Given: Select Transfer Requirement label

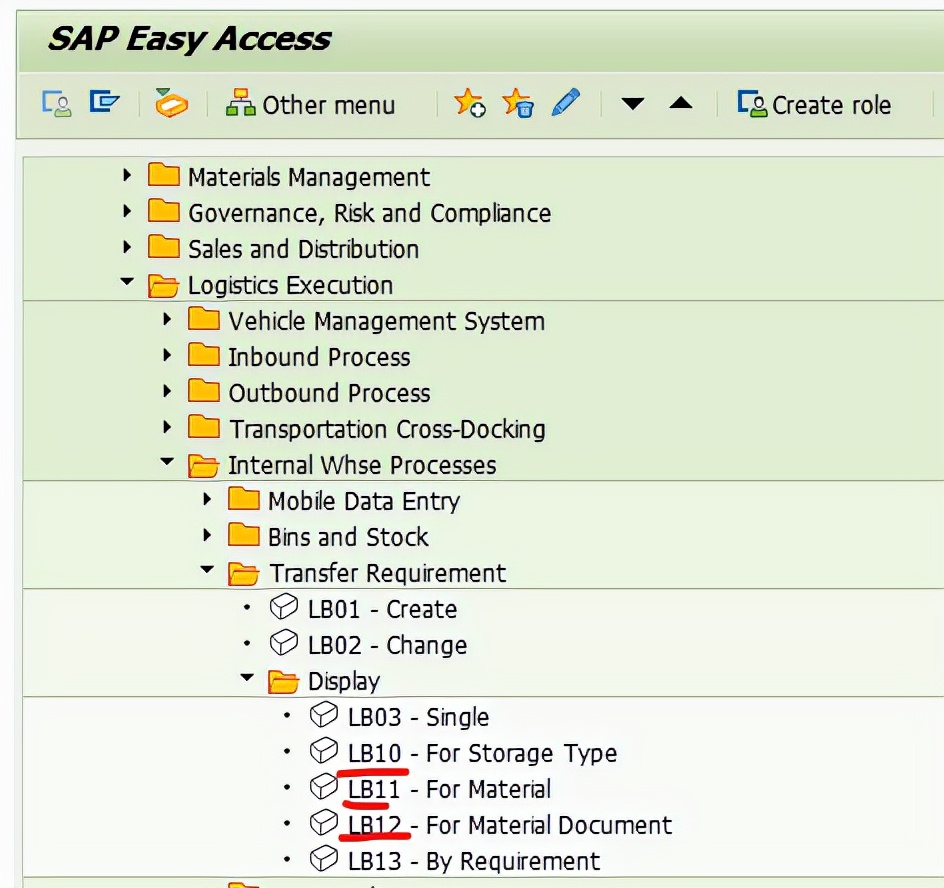Looking at the screenshot, I should pos(387,573).
